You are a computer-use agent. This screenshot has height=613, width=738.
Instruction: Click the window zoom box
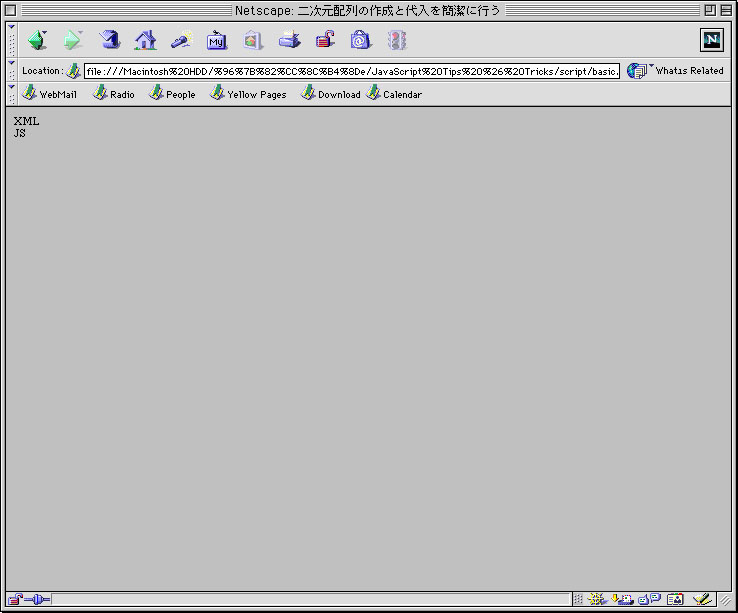coord(710,10)
